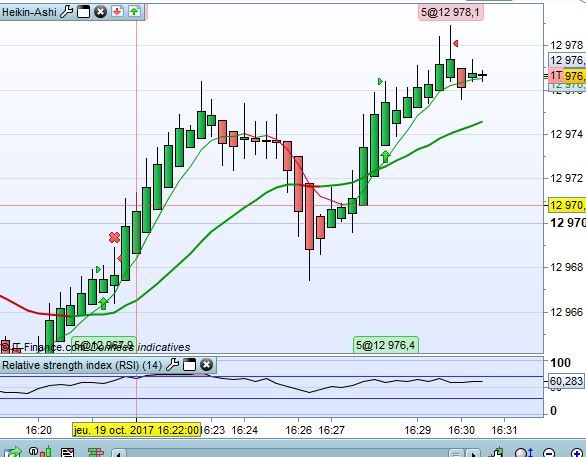Click RSI scale value 0
This screenshot has height=457, width=586.
tap(553, 411)
